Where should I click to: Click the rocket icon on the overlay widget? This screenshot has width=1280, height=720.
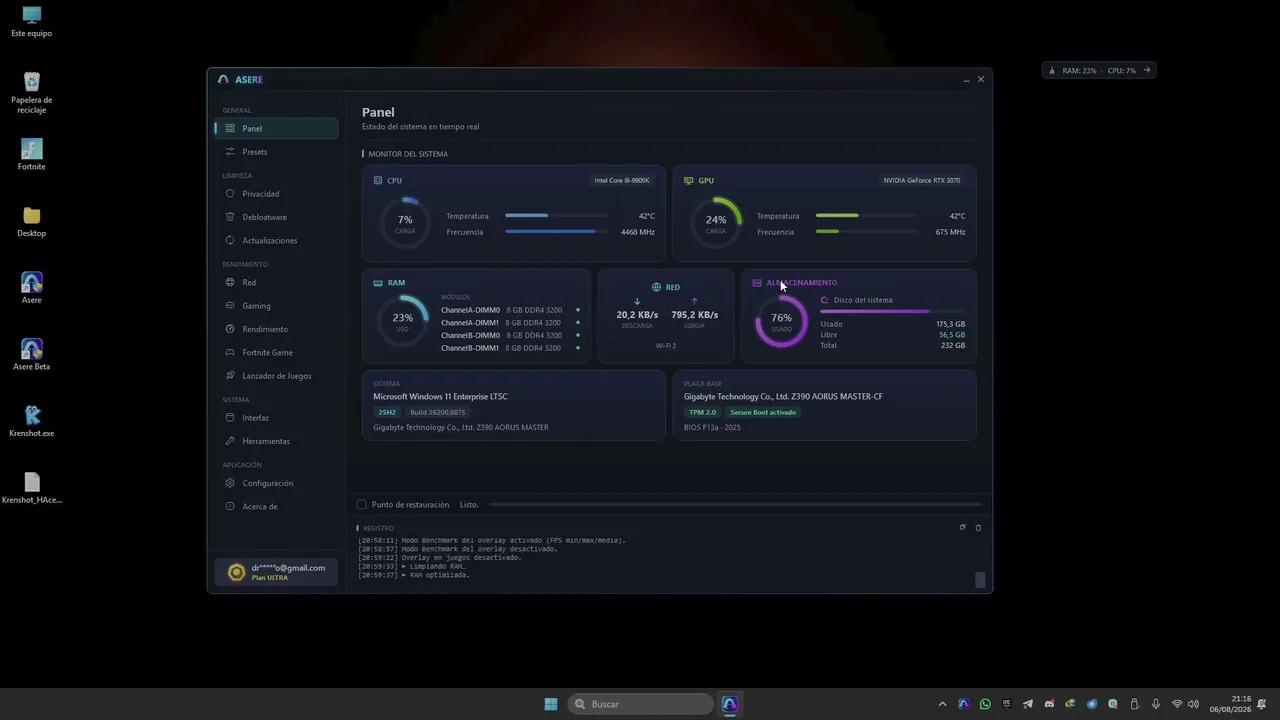tap(1052, 71)
